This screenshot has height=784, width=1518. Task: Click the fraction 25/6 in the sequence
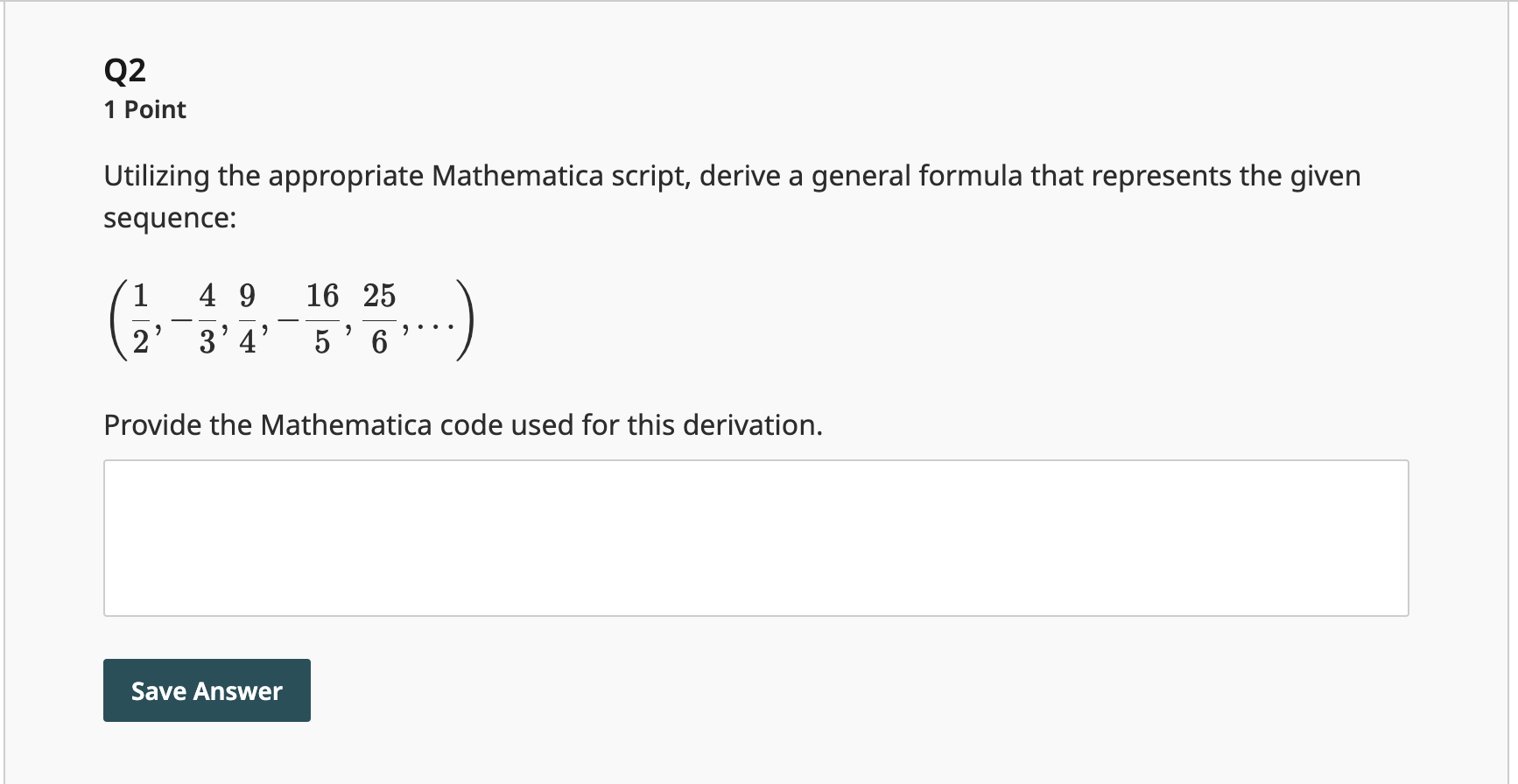[379, 318]
